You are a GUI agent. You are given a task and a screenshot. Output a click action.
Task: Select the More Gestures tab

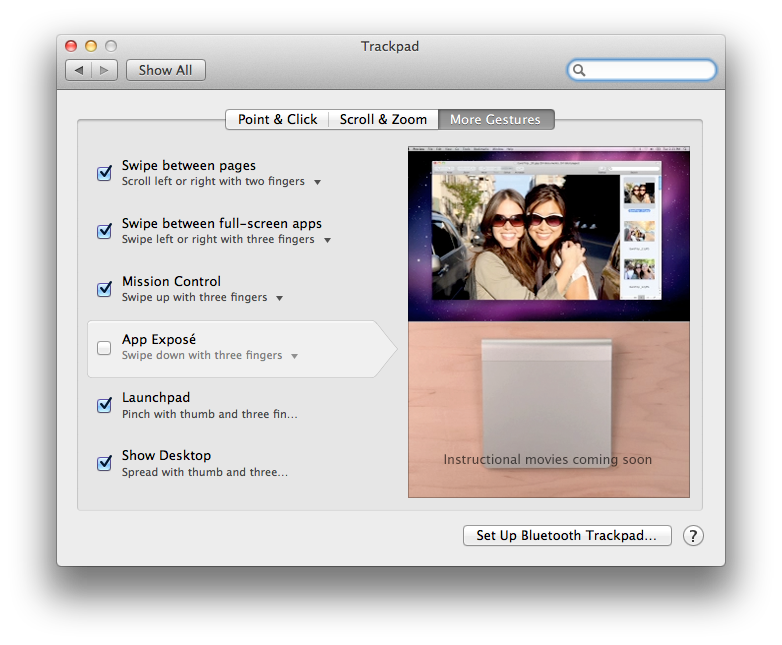tap(496, 120)
